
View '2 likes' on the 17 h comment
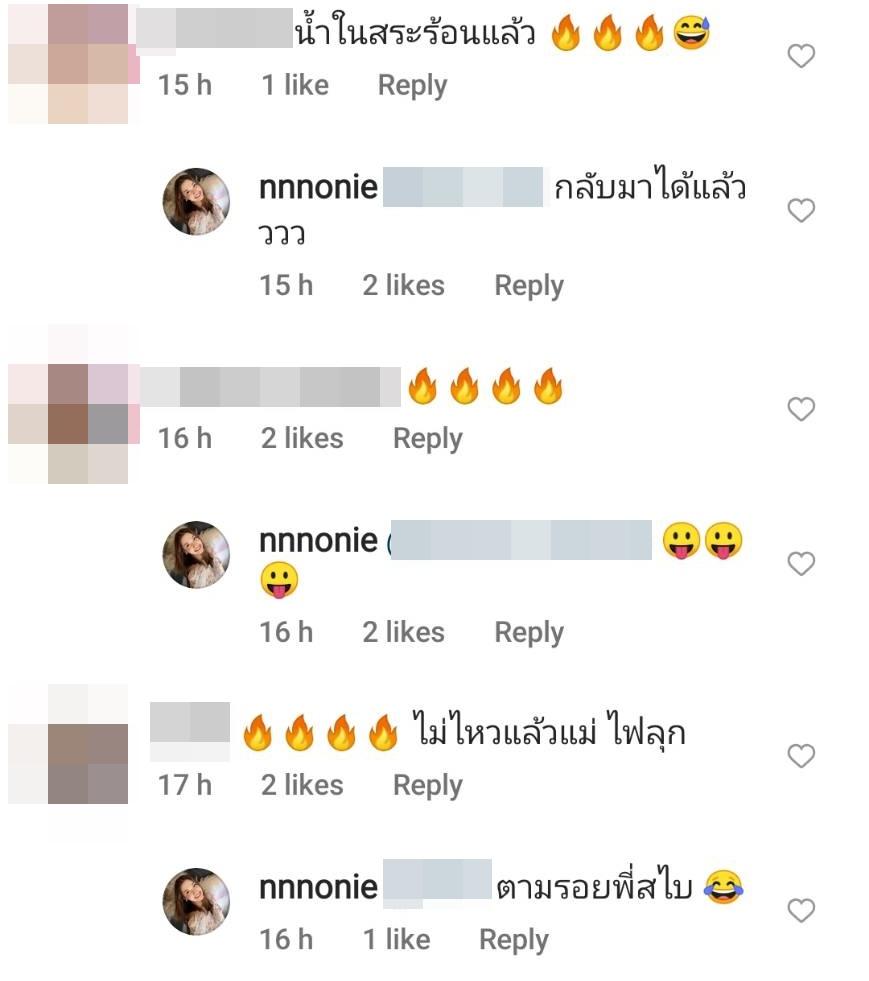click(x=302, y=785)
